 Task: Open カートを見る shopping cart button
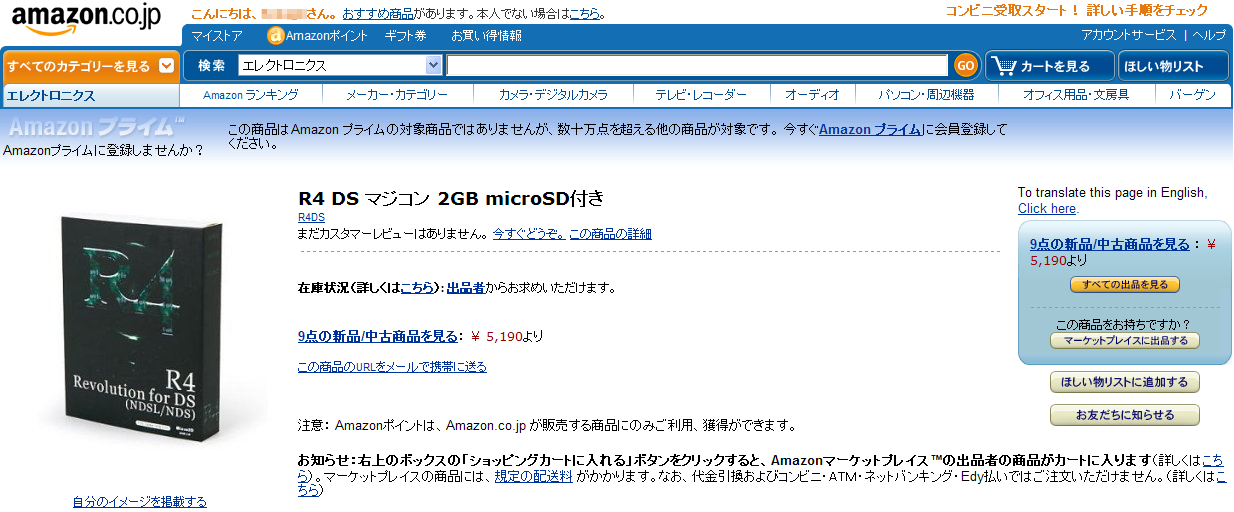coord(1050,66)
